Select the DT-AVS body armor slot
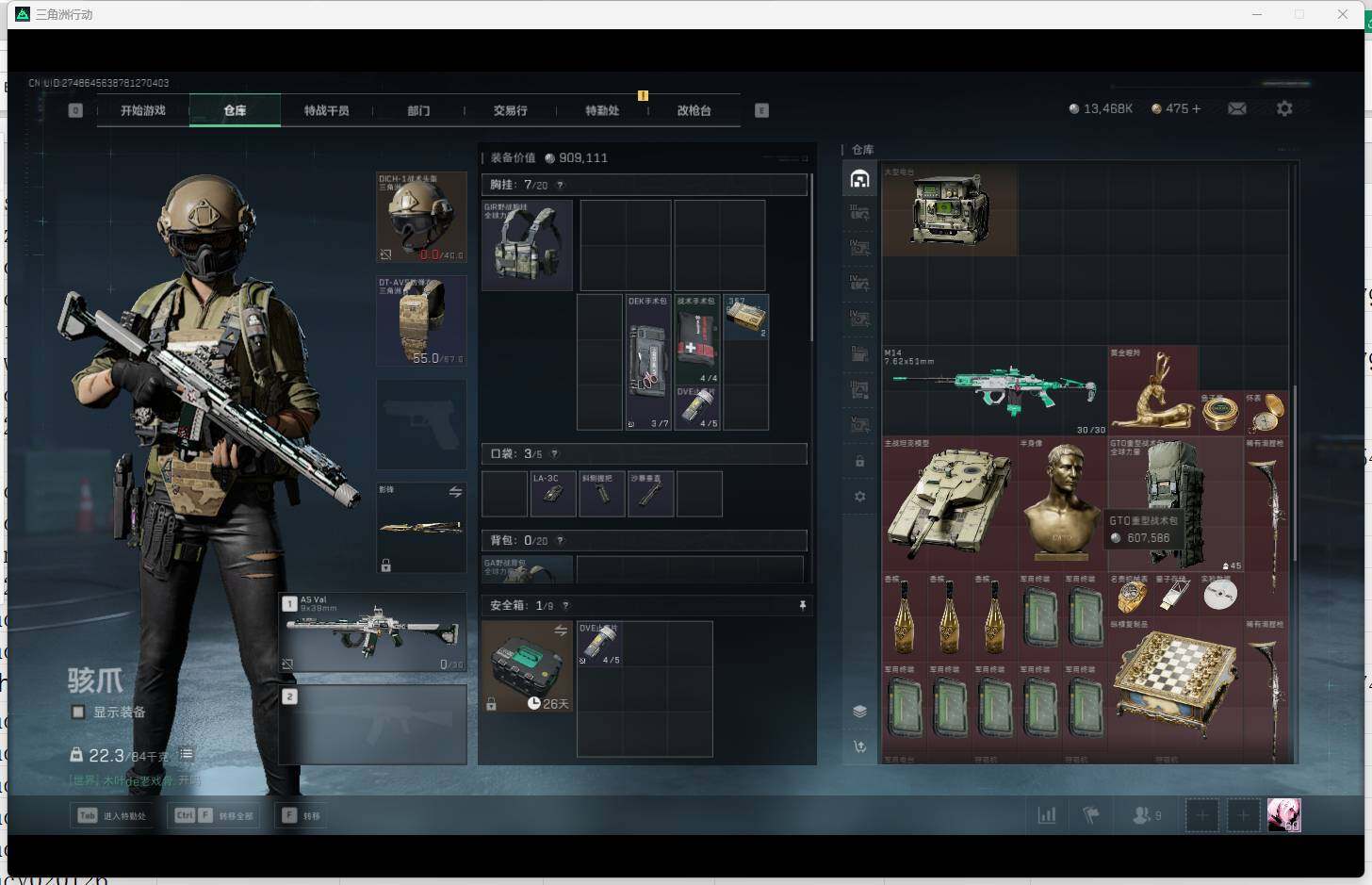Screen dimensions: 1372x885 421,320
